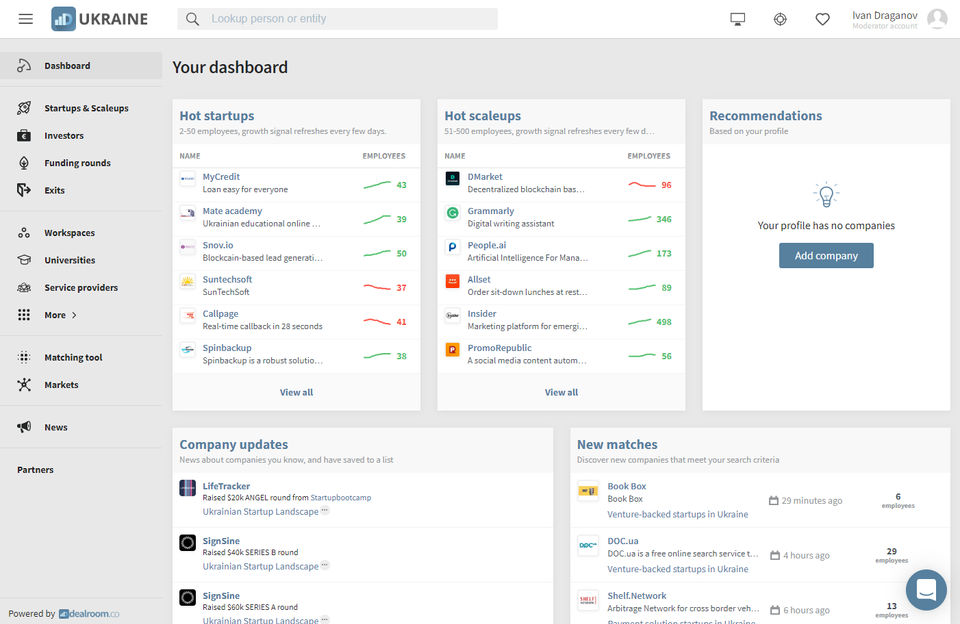
Task: Open the Startupbootcamp investor link
Action: pos(340,498)
